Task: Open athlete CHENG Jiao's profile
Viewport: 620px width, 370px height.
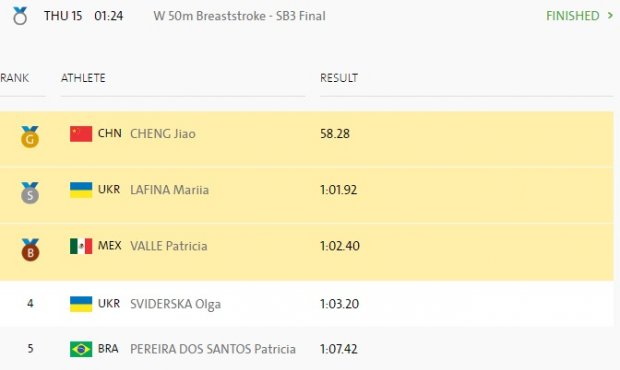Action: pos(163,134)
